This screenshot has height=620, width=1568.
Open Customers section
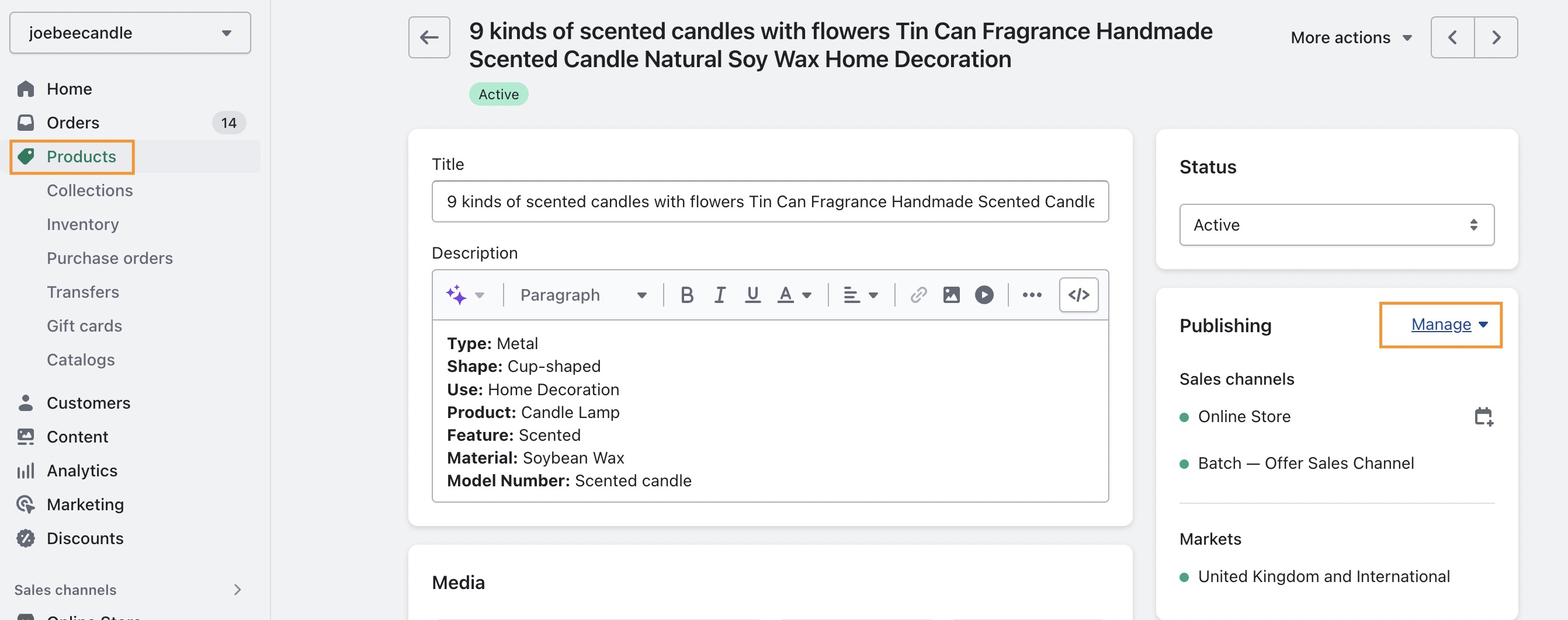pos(88,403)
